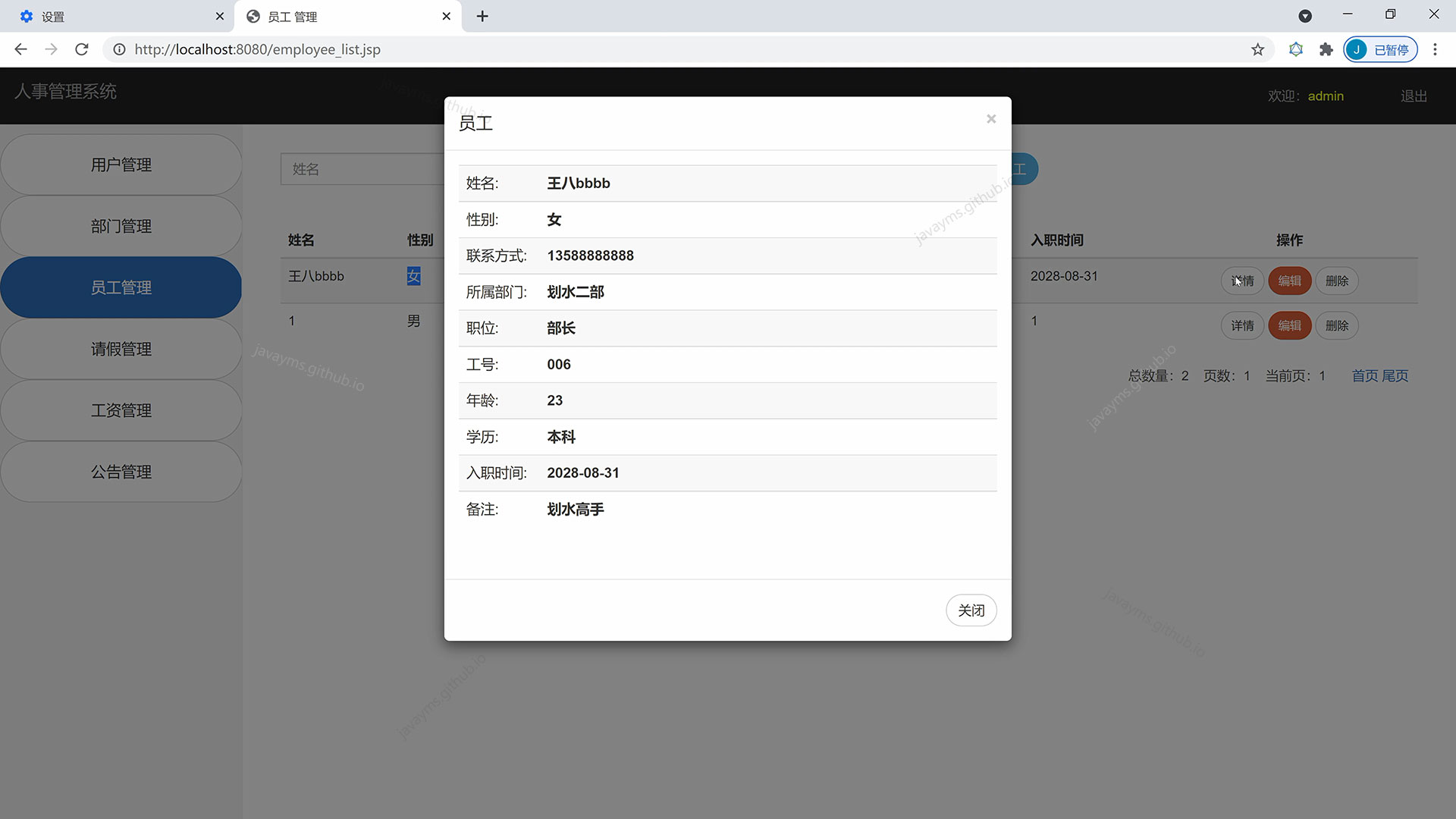Click 退出 logout link
Viewport: 1456px width, 819px height.
[x=1414, y=96]
